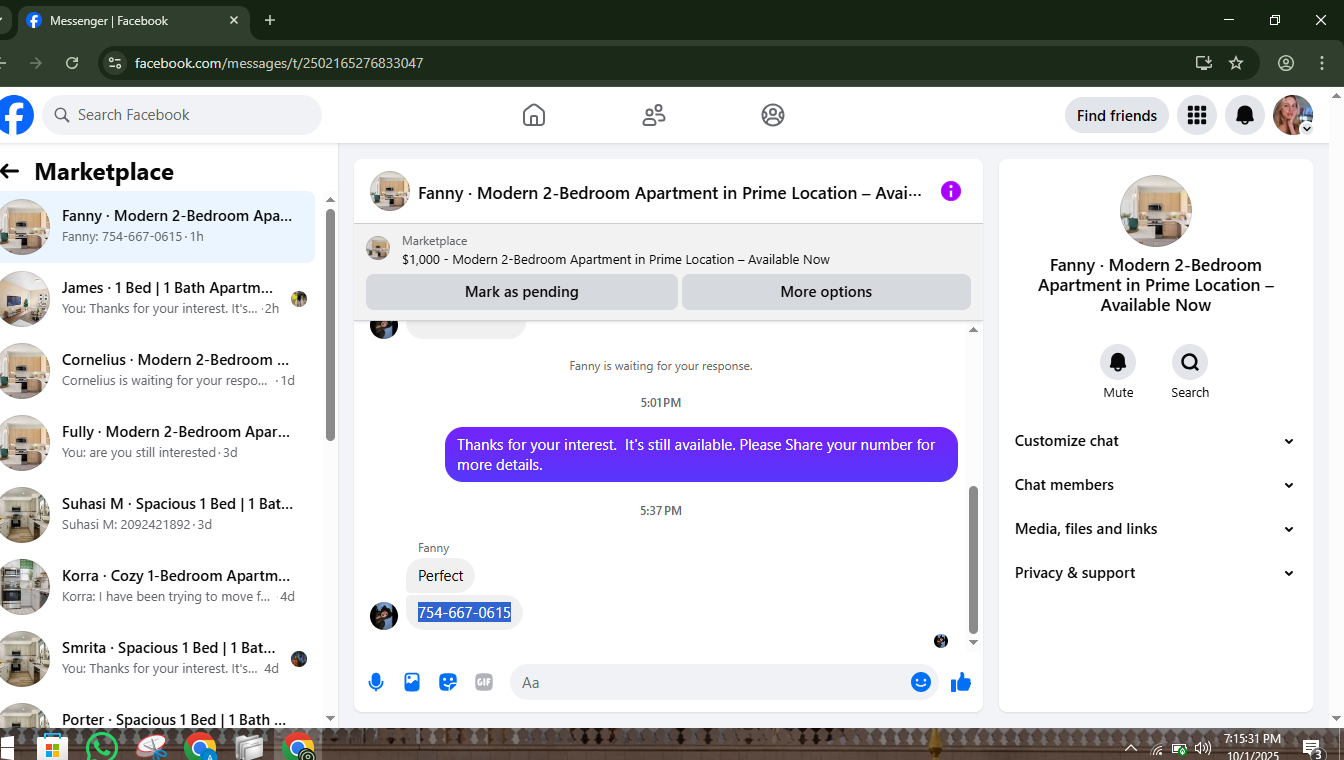Screen dimensions: 1344x760
Task: Expand the Privacy & support section
Action: pyautogui.click(x=1155, y=573)
